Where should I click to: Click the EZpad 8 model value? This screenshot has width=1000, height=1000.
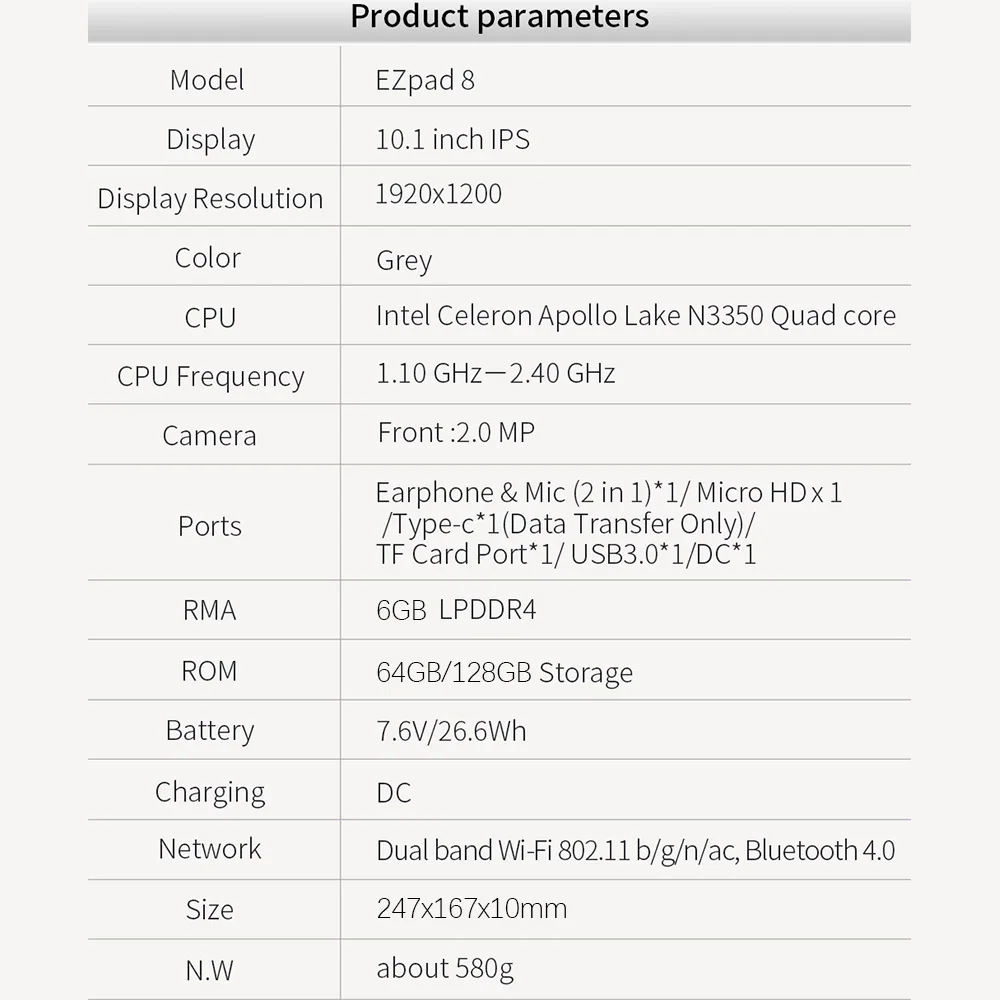pos(425,80)
